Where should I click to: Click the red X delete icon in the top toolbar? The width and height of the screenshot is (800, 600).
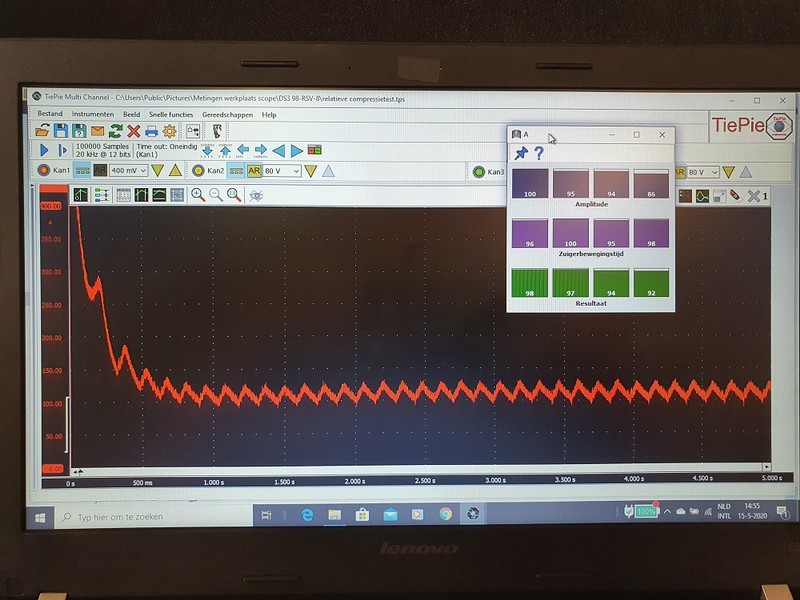pyautogui.click(x=133, y=131)
